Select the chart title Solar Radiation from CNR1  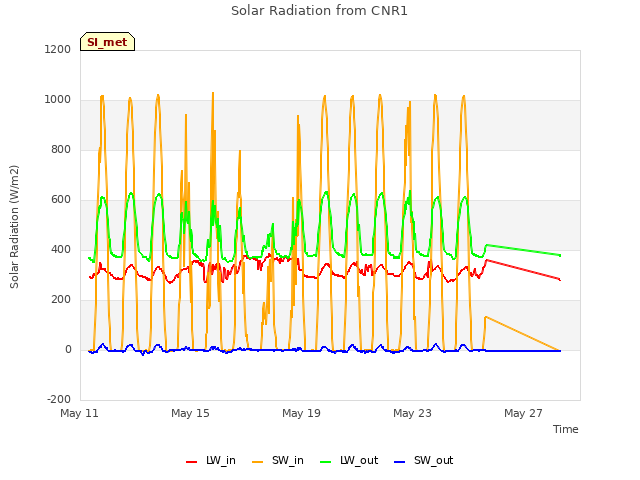[x=319, y=11]
